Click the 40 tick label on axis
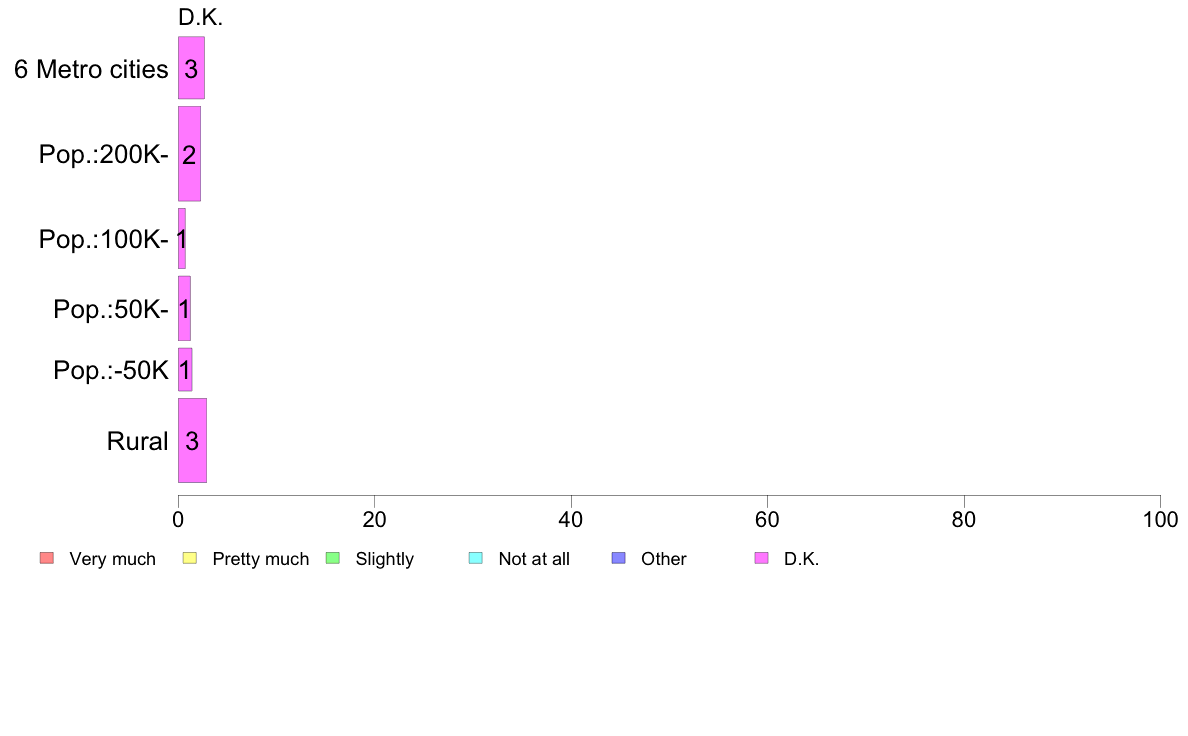1188x736 pixels. click(x=571, y=519)
